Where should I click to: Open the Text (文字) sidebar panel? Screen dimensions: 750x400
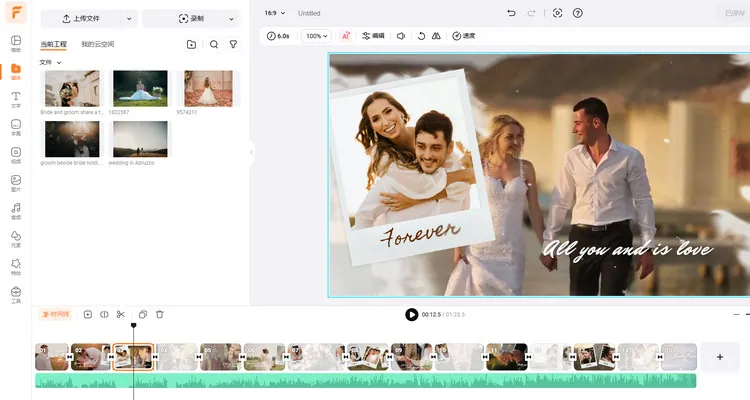click(x=16, y=99)
